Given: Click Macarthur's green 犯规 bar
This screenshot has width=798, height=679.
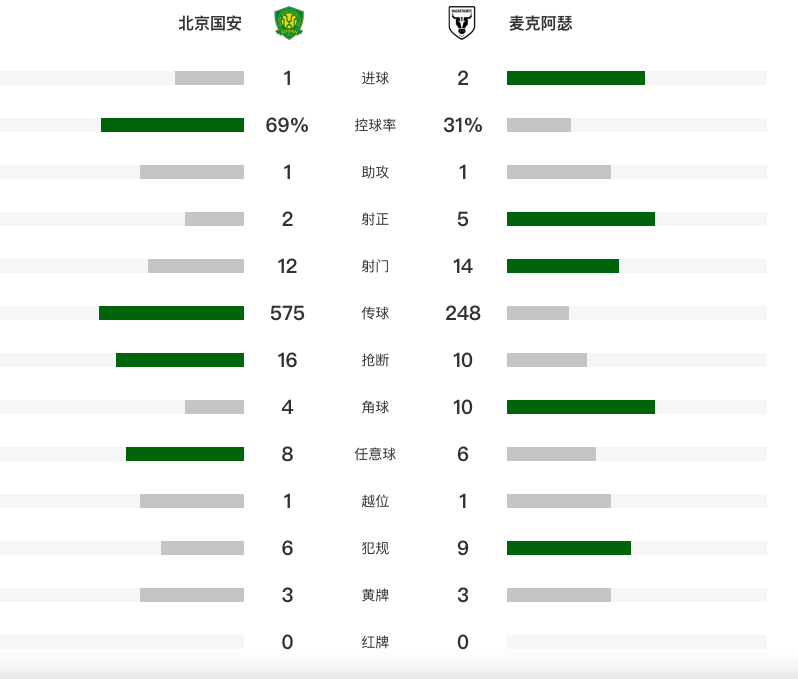Looking at the screenshot, I should coord(568,548).
